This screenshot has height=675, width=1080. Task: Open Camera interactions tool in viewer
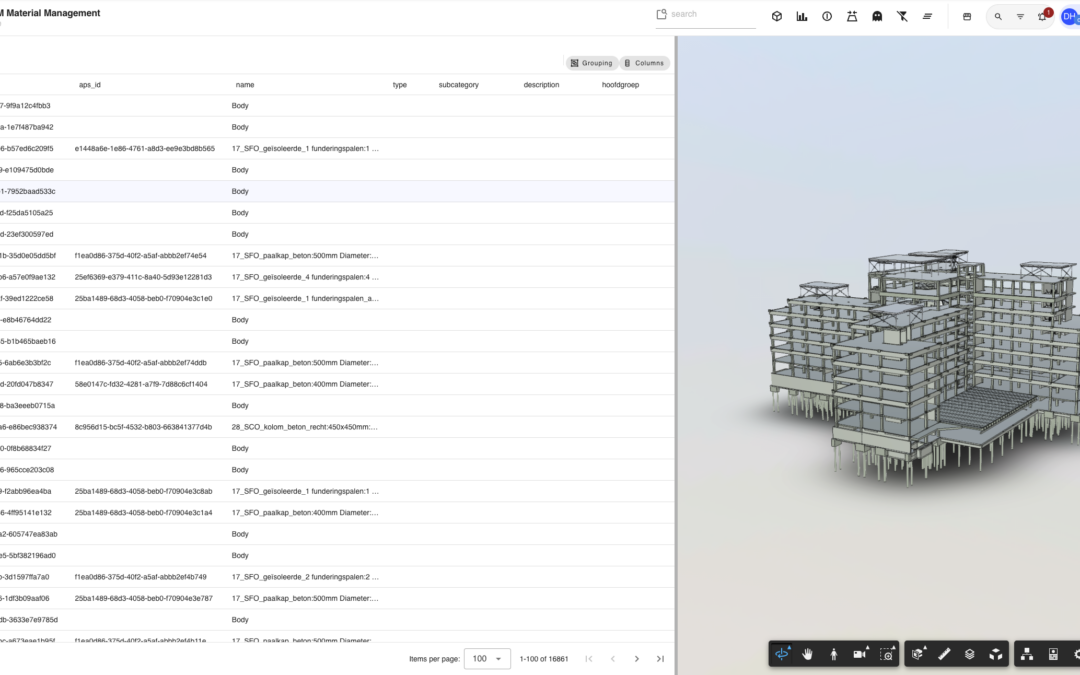point(860,654)
